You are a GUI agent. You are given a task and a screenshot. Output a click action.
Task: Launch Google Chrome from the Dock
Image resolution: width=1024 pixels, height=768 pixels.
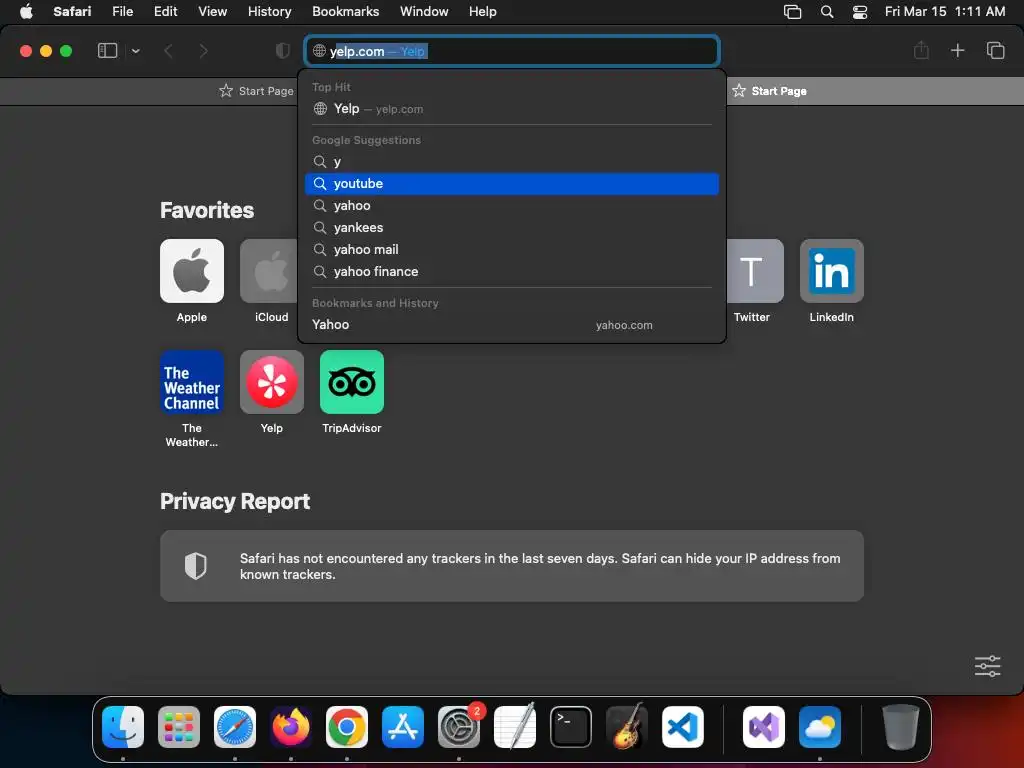347,727
